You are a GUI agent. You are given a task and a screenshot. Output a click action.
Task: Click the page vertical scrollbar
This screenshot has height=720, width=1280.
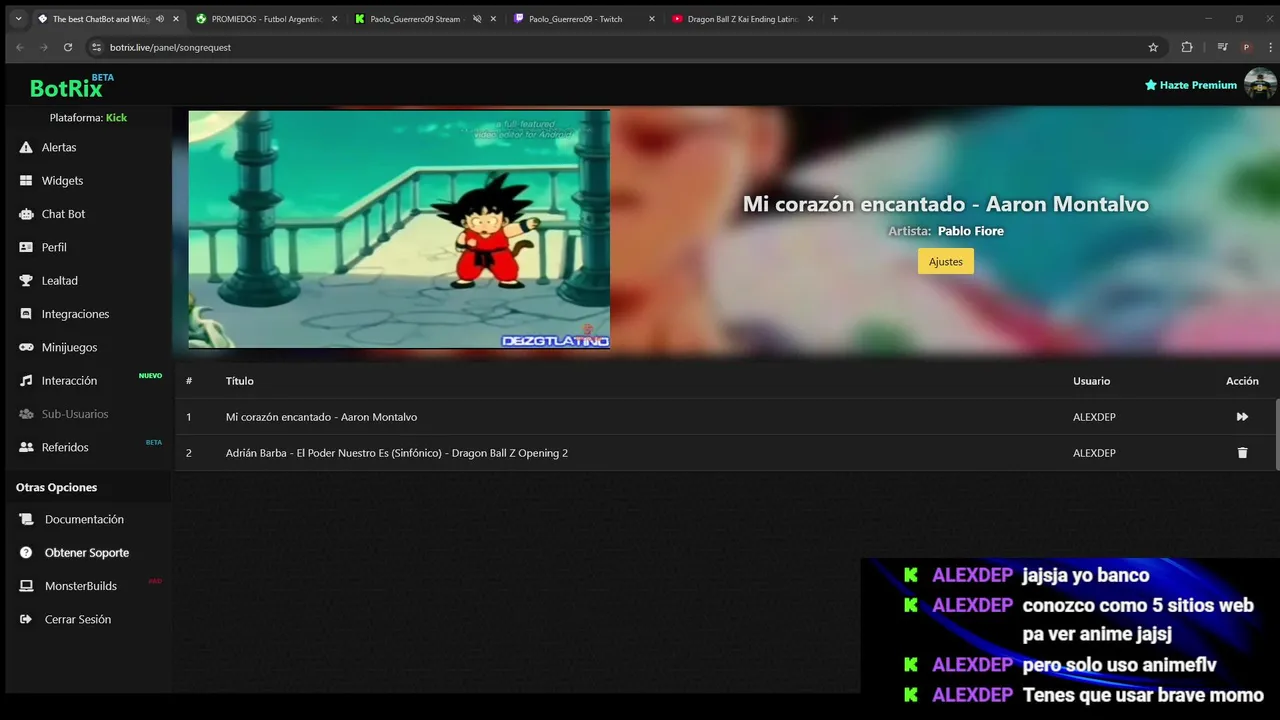1277,434
